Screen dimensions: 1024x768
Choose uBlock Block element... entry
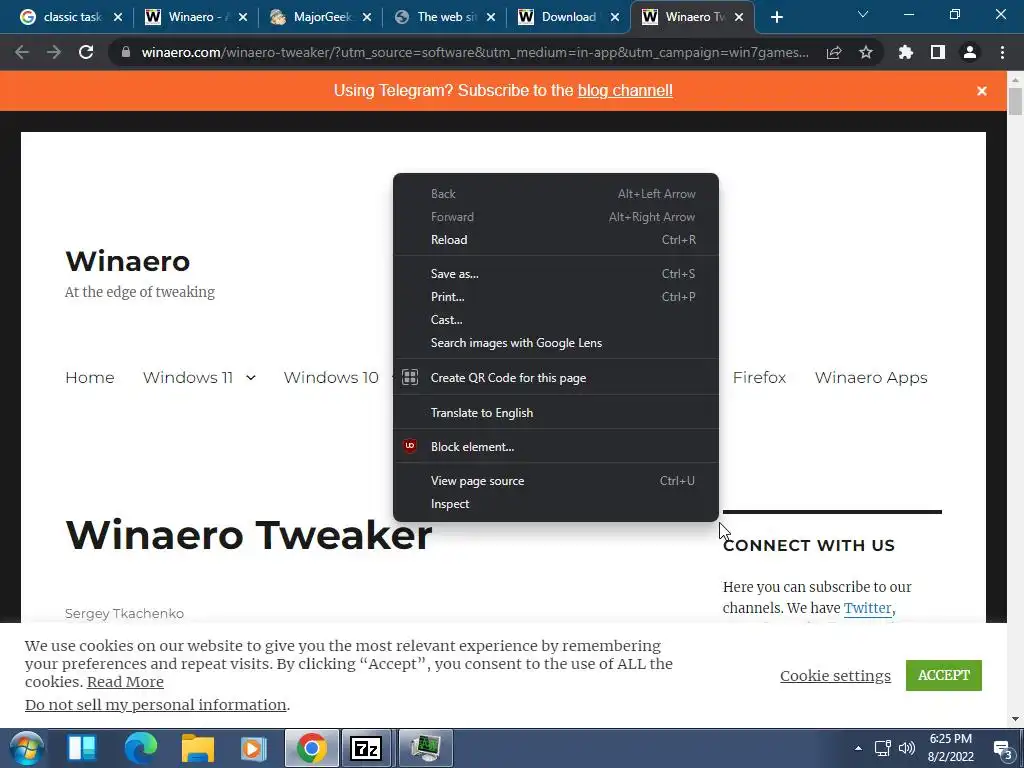[556, 447]
